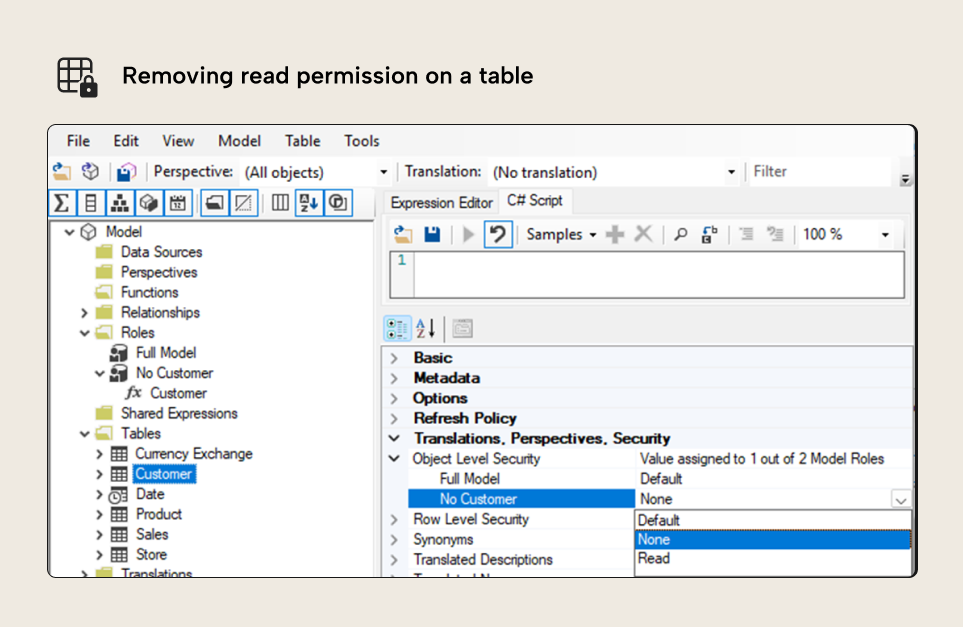Undo changes with the undo arrow icon

coord(499,233)
